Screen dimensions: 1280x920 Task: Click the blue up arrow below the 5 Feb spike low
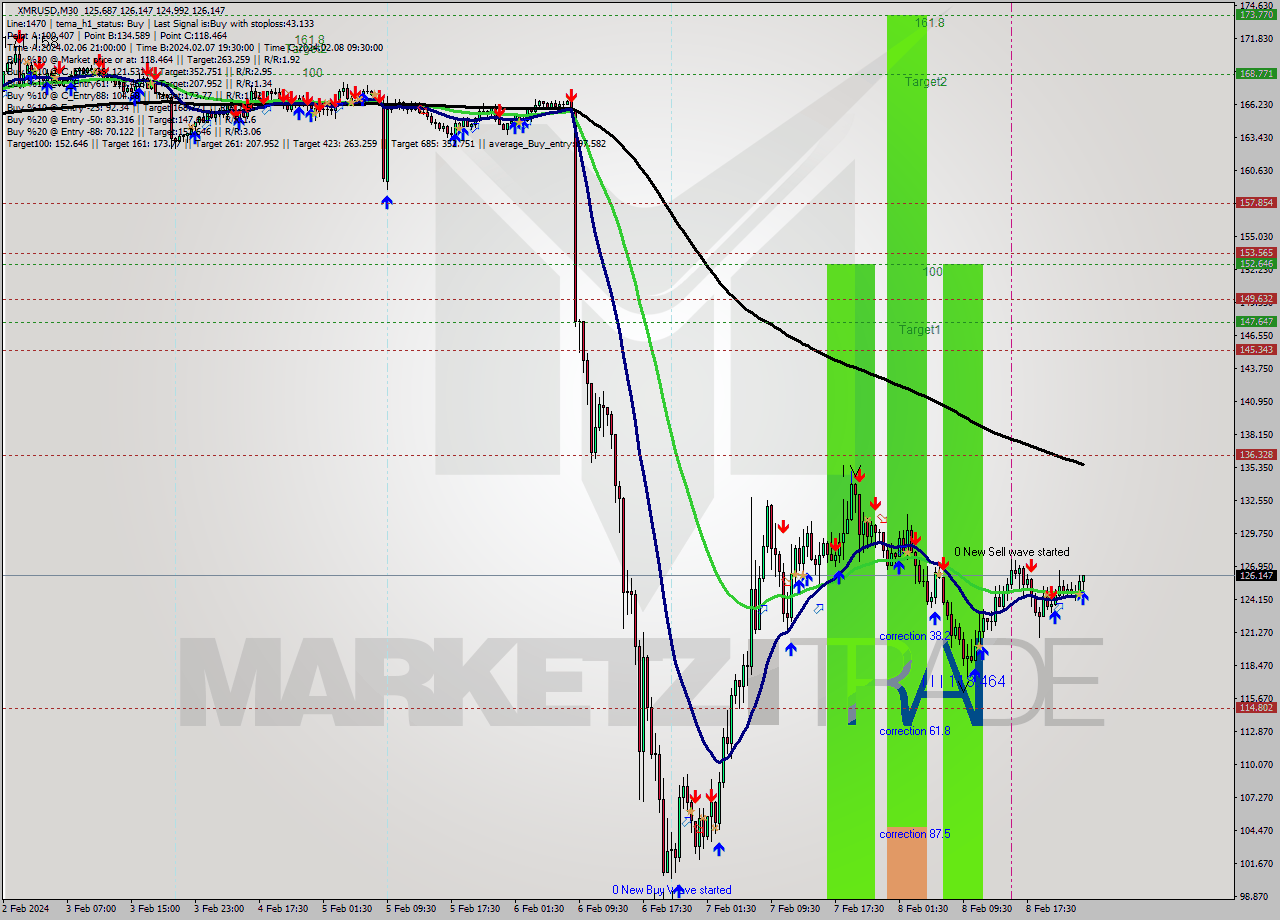[387, 202]
